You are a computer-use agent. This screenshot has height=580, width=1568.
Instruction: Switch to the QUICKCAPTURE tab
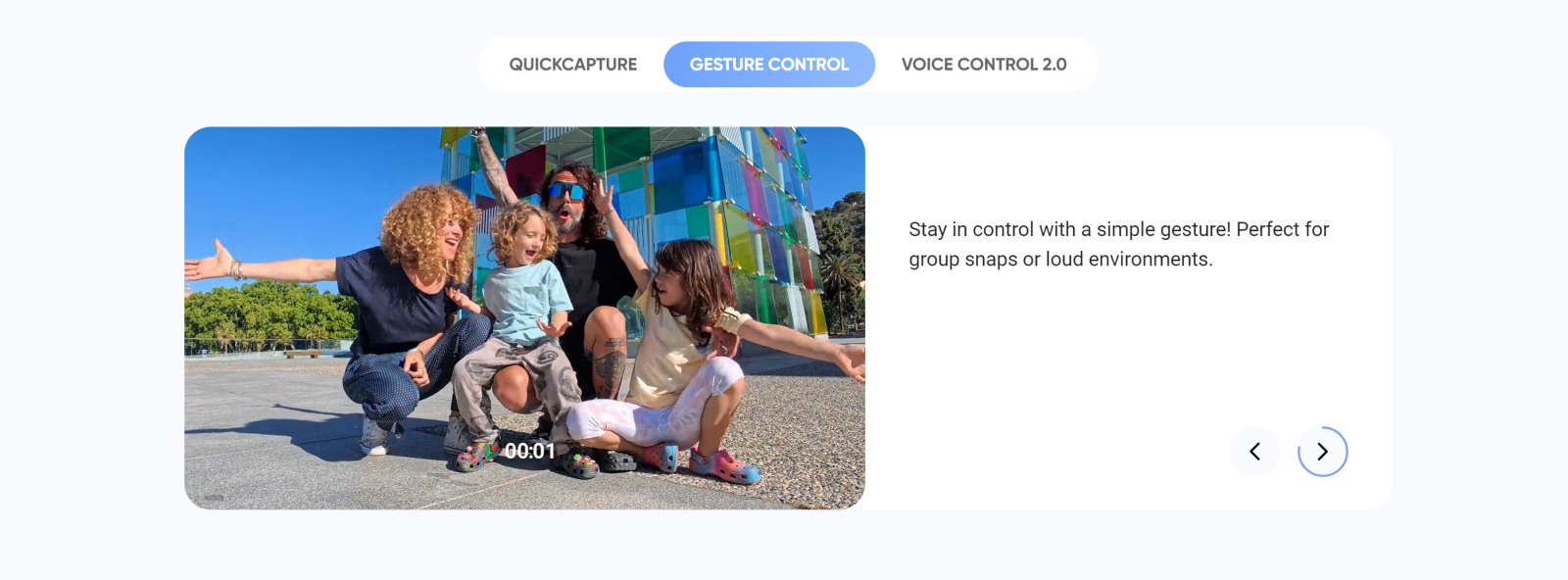572,65
